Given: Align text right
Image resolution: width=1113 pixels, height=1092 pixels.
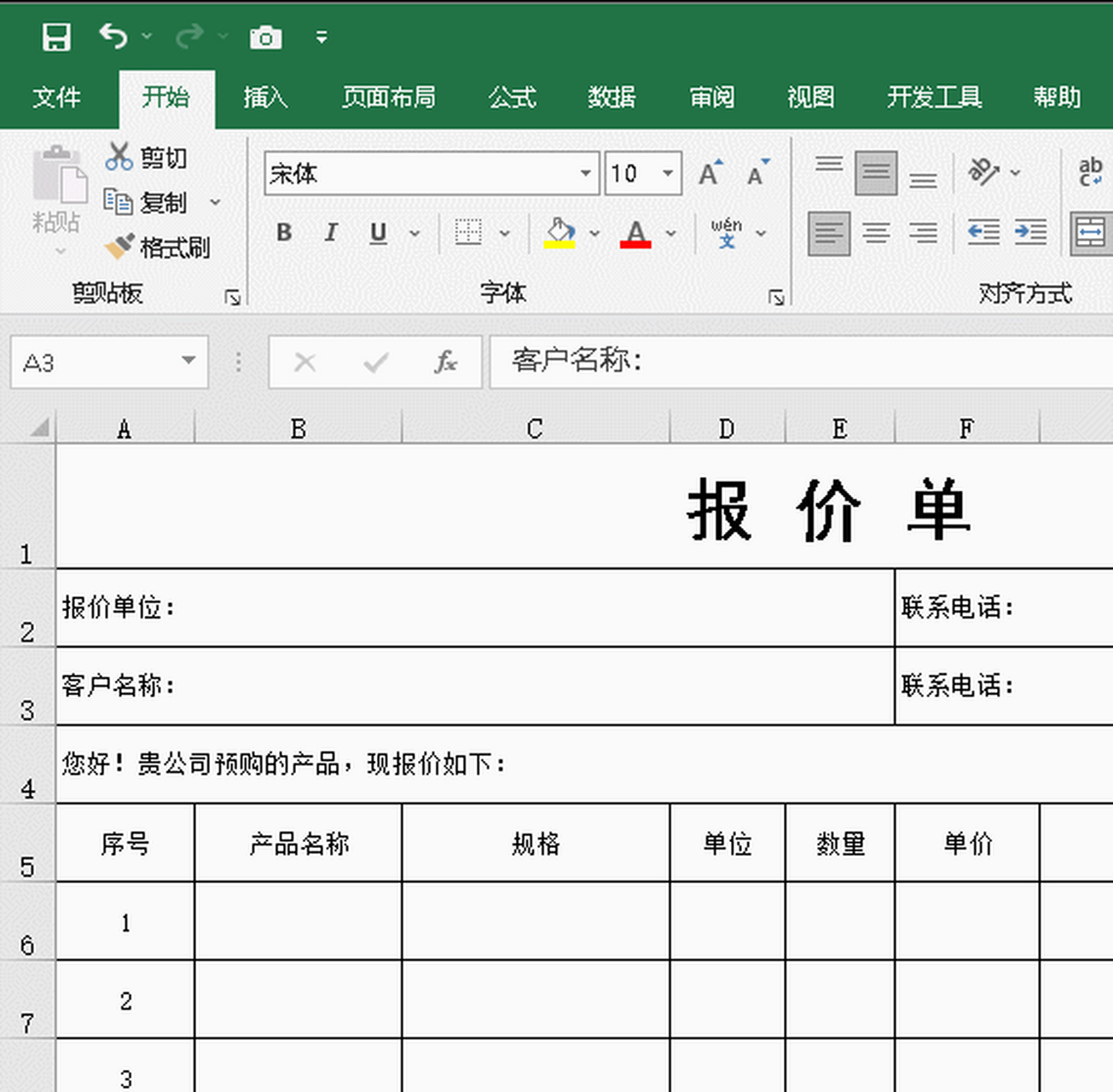Looking at the screenshot, I should coord(923,233).
